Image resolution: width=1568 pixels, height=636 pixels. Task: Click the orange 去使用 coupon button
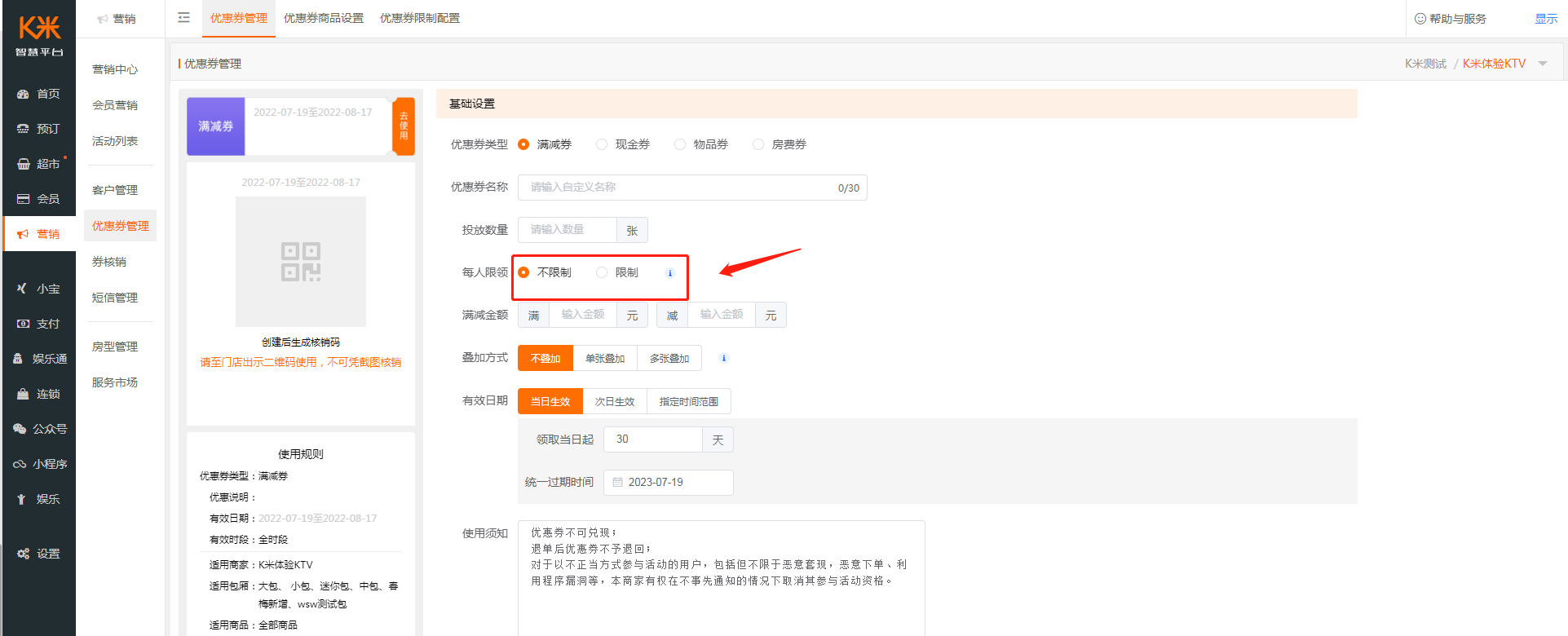coord(404,126)
